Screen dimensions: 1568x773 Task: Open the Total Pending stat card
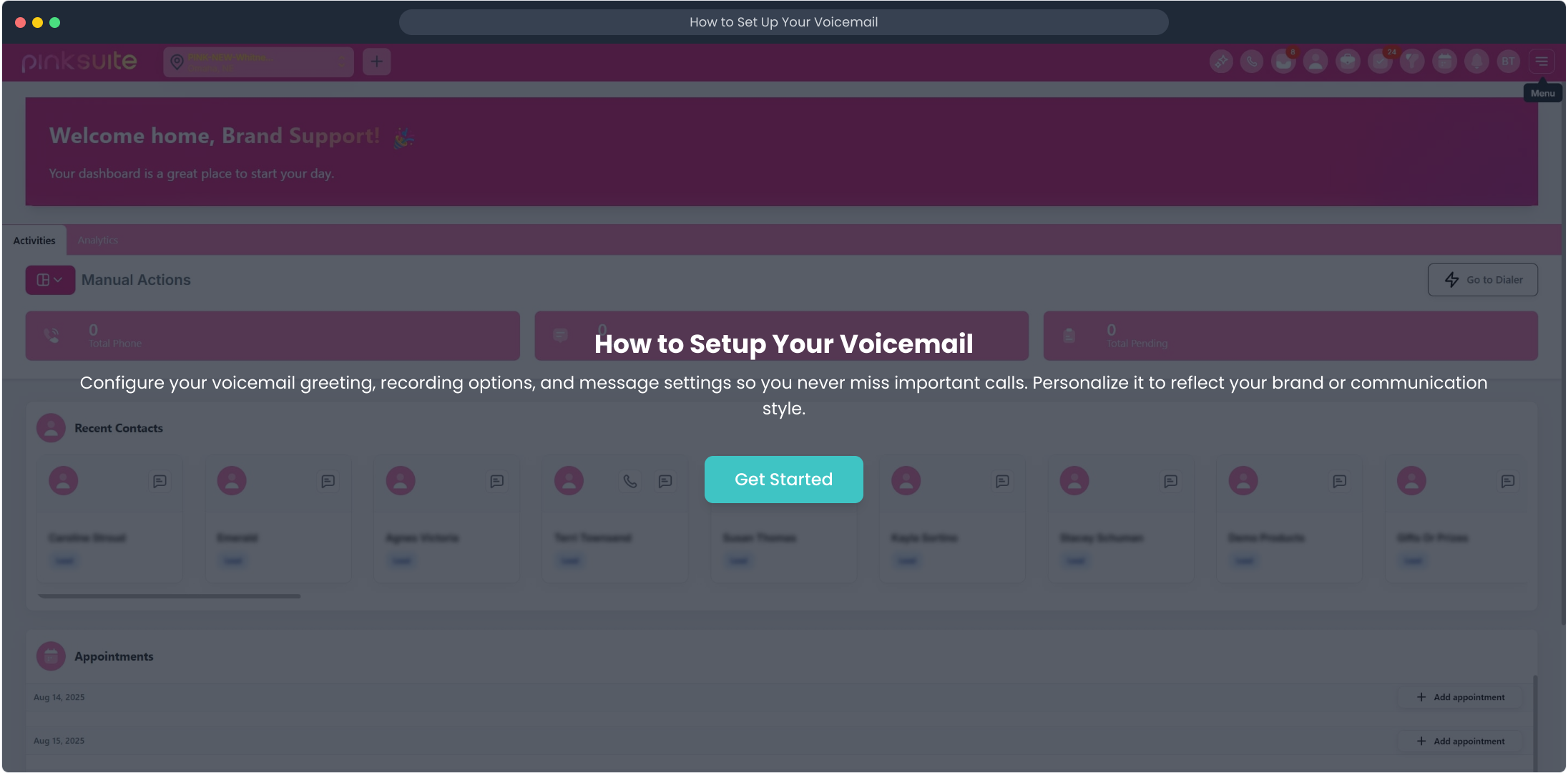point(1290,336)
